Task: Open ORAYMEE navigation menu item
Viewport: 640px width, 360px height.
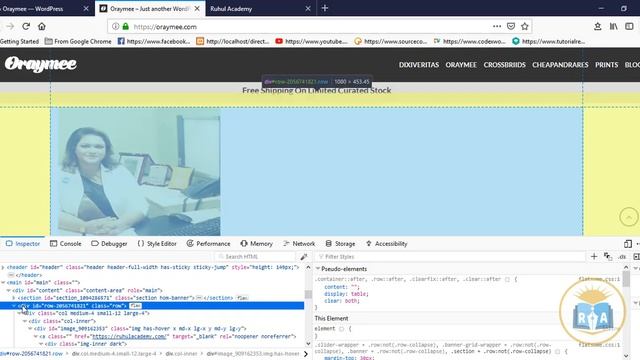Action: pos(461,65)
